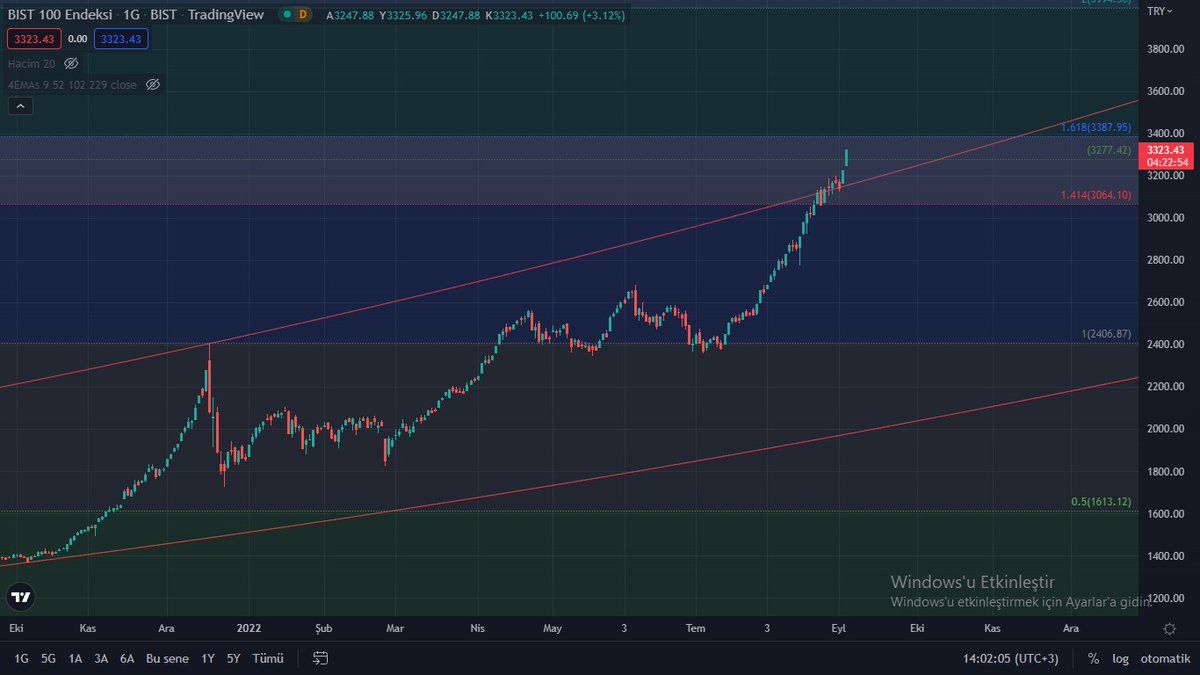Toggle percent scale mode
The image size is (1200, 675).
tap(1093, 658)
